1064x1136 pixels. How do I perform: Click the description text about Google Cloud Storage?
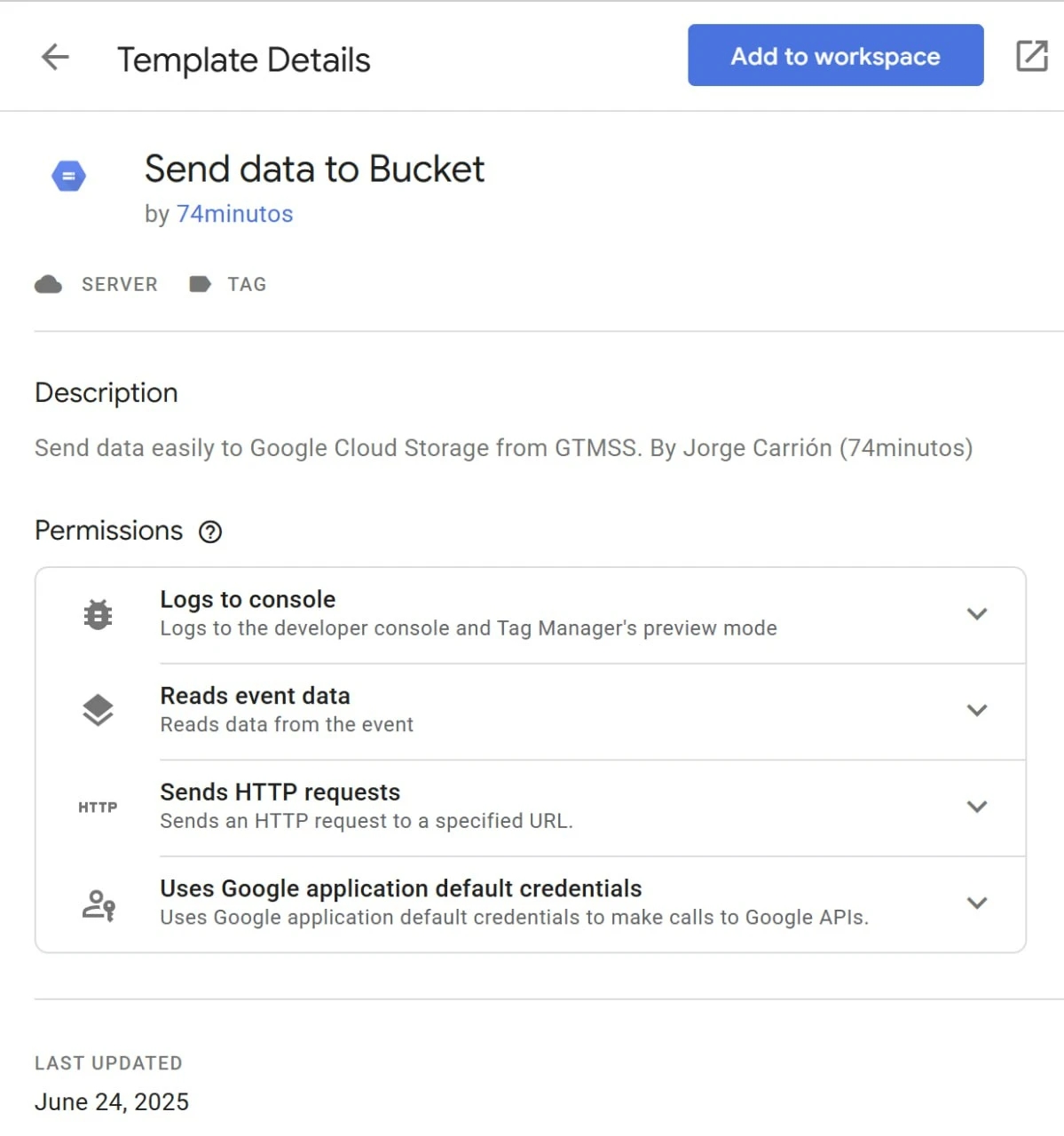[x=503, y=448]
